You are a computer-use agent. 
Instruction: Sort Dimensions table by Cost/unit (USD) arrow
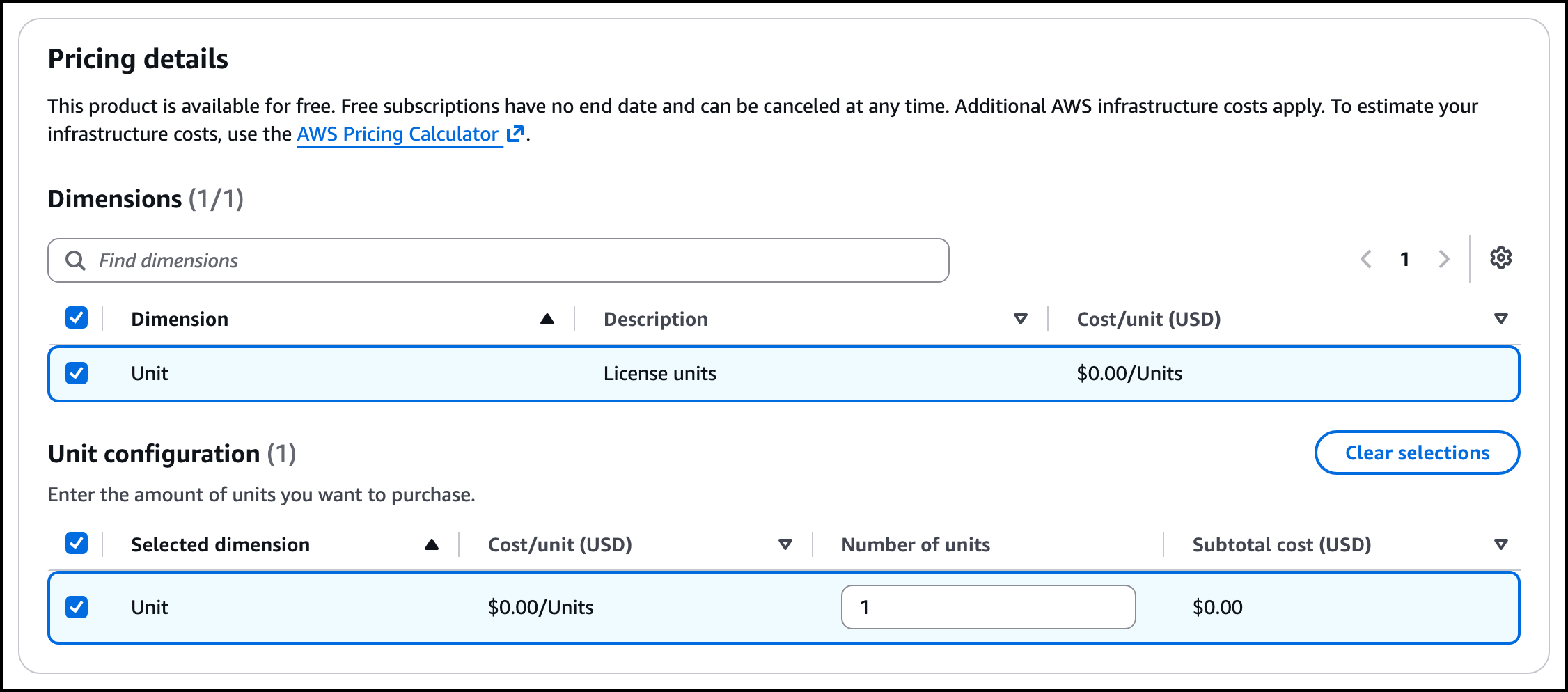[1501, 319]
